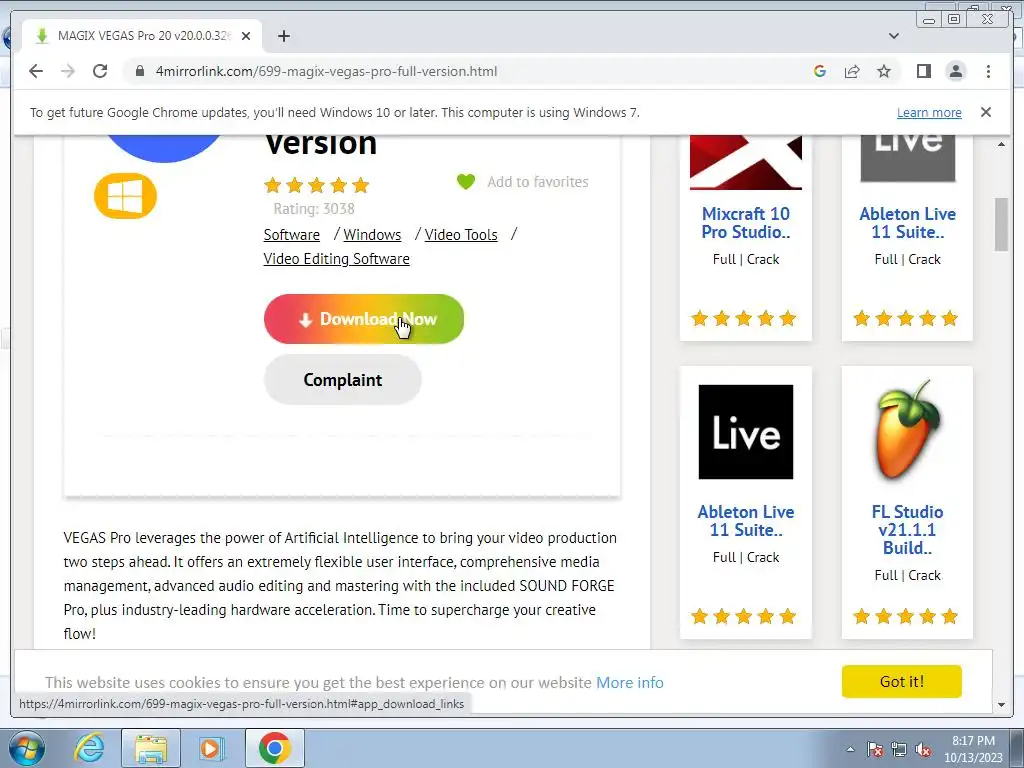Open a new tab with plus button

tap(283, 36)
